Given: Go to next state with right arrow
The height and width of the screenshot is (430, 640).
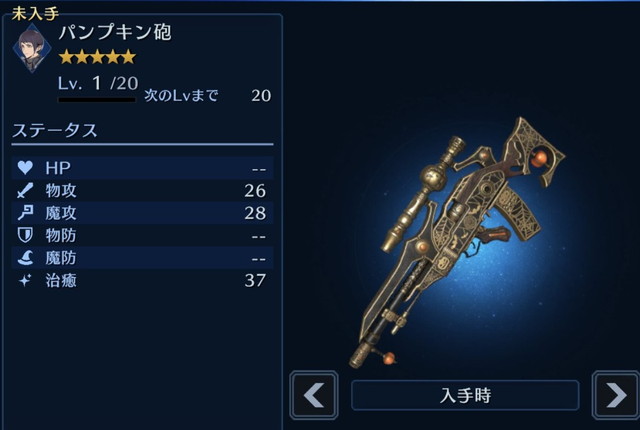Looking at the screenshot, I should [x=616, y=395].
